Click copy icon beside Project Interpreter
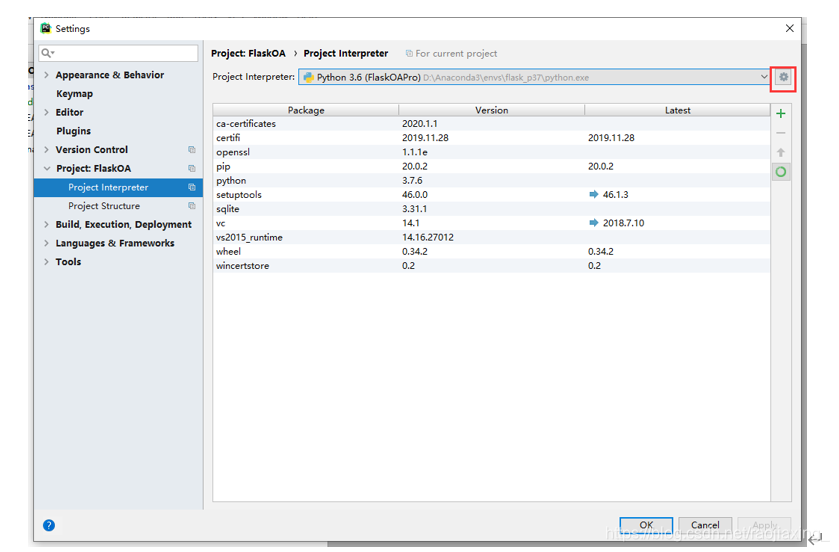 point(192,187)
